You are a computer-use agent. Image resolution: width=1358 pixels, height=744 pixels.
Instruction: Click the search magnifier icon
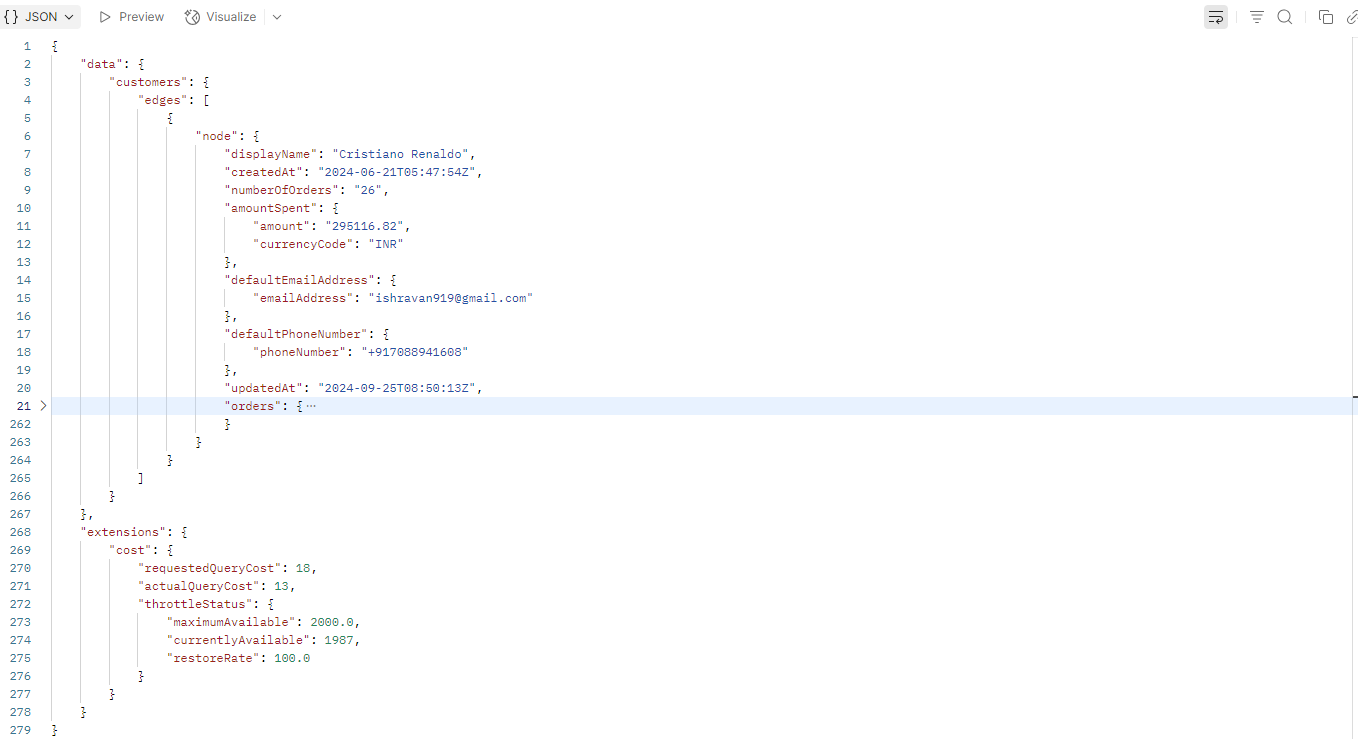[x=1285, y=17]
